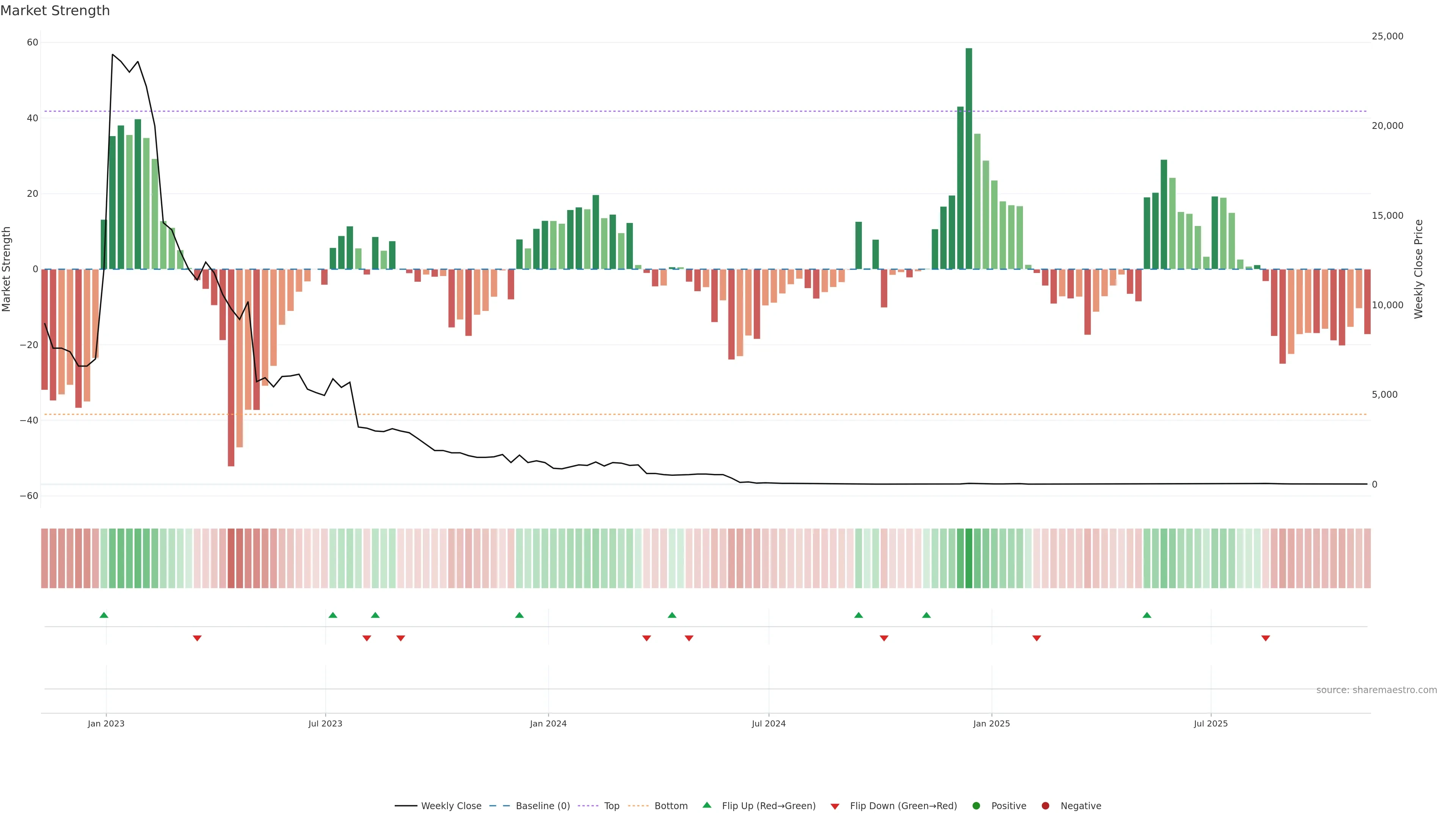Click the first green Flip Up triangle marker
The width and height of the screenshot is (1456, 819).
[x=104, y=615]
